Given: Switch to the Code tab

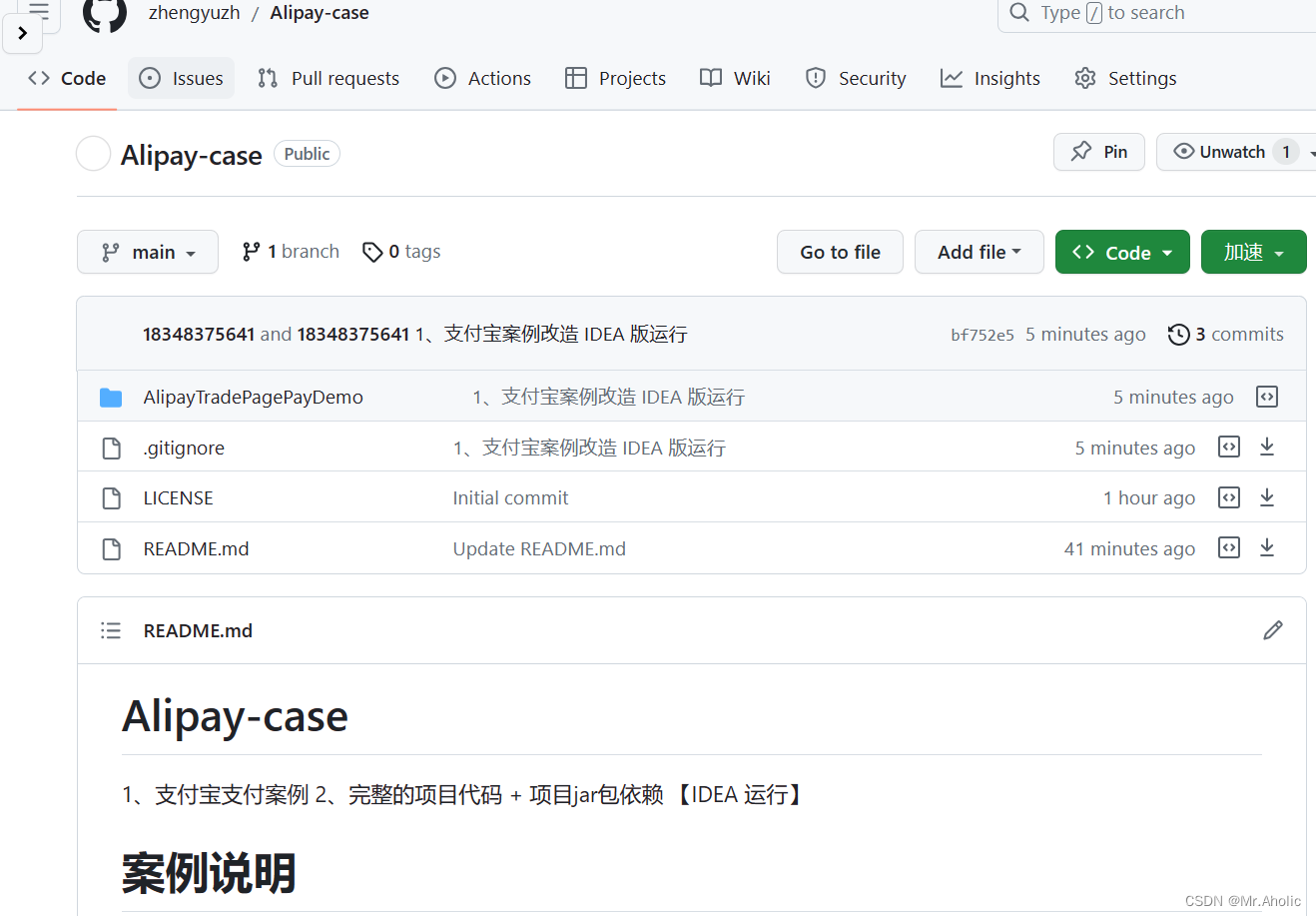Looking at the screenshot, I should (68, 78).
